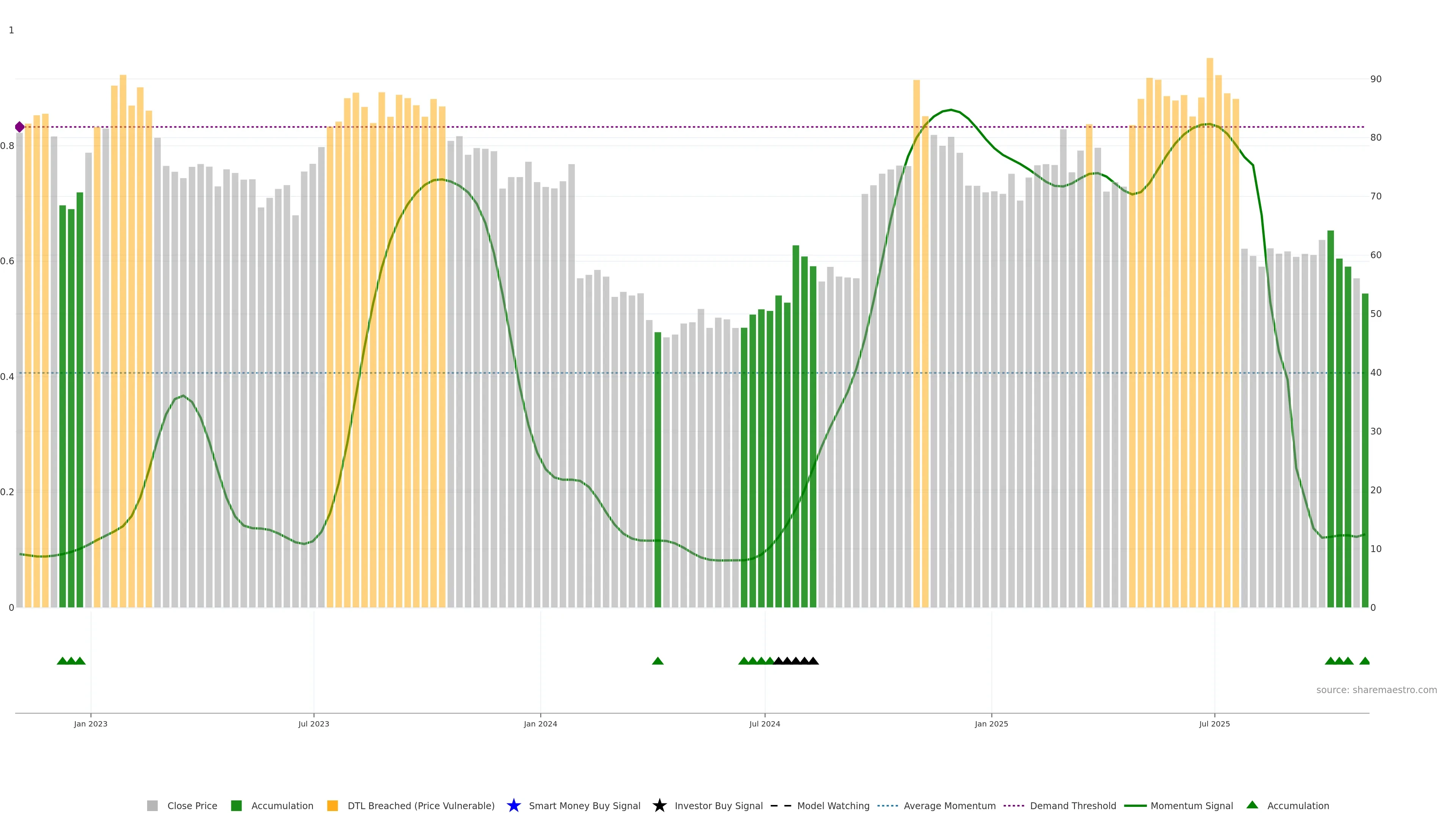
Task: Click the orange DTL Breached legend icon
Action: (333, 805)
